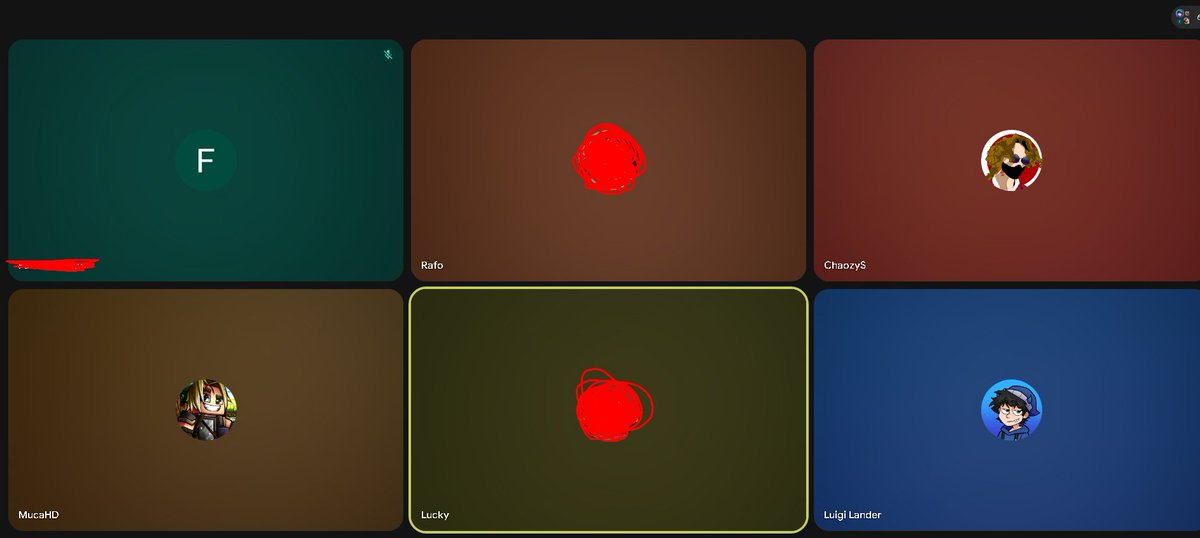Click the Lucky name label

435,515
